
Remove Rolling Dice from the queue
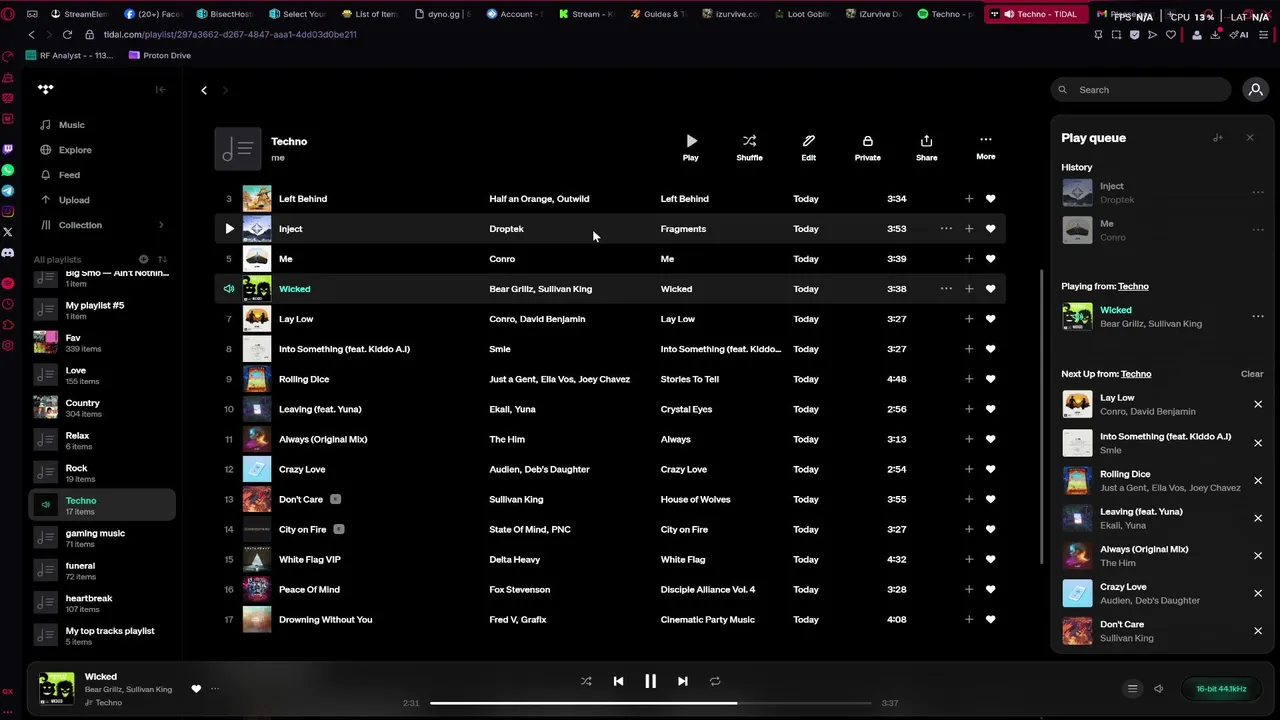coord(1258,481)
